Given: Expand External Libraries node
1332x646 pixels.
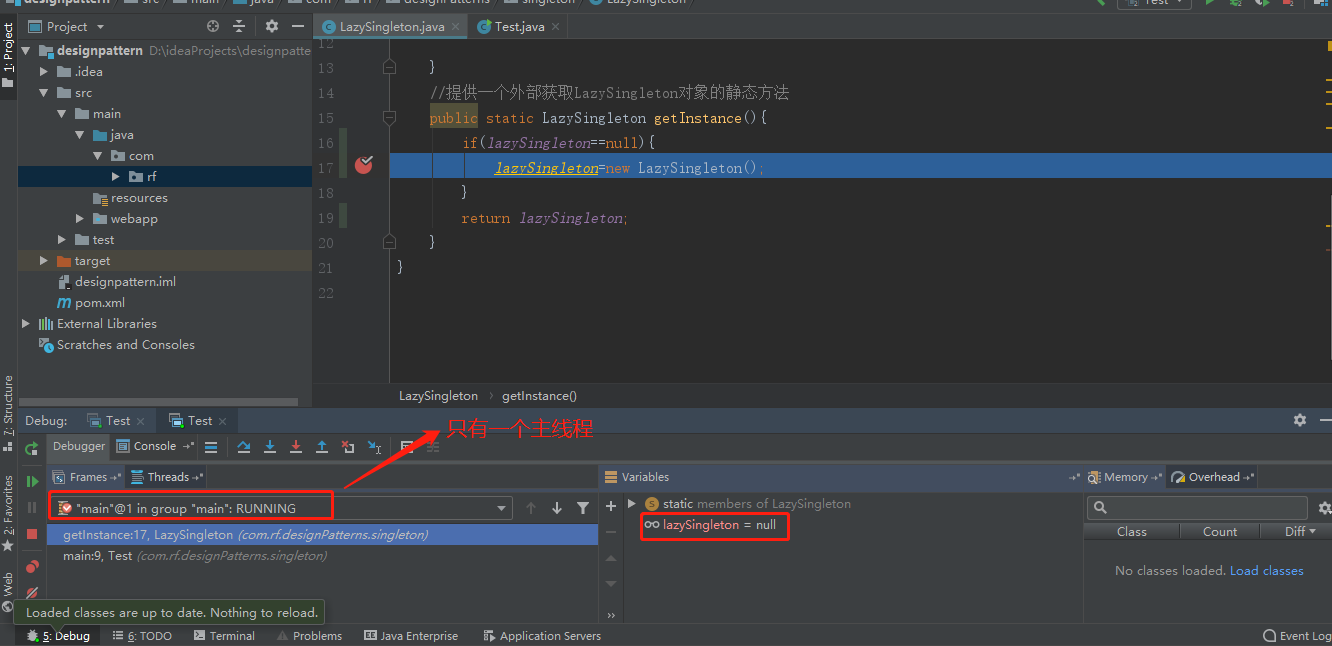Looking at the screenshot, I should [x=26, y=324].
